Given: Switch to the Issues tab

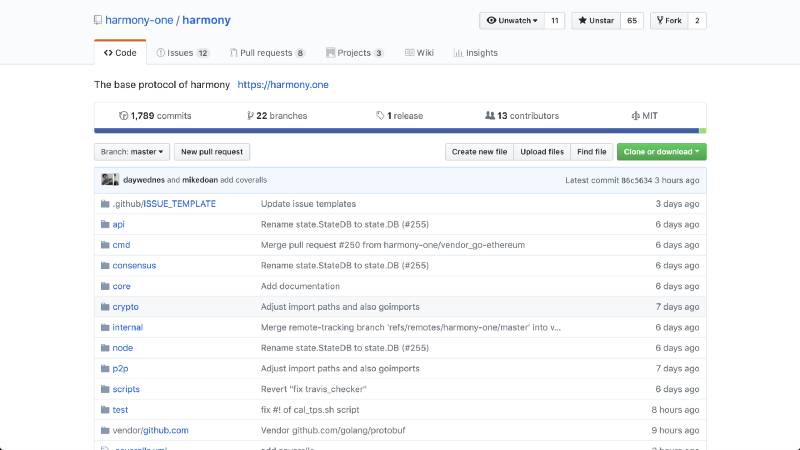Looking at the screenshot, I should point(182,53).
